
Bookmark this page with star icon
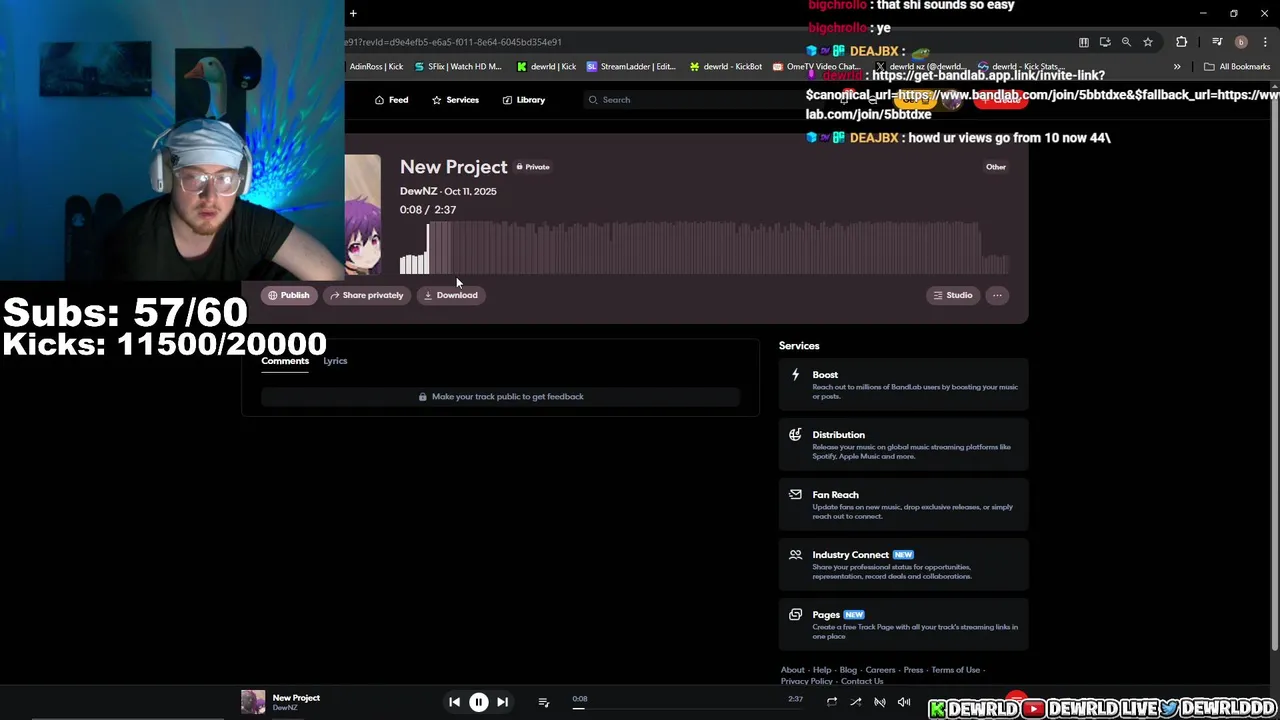[x=1148, y=42]
